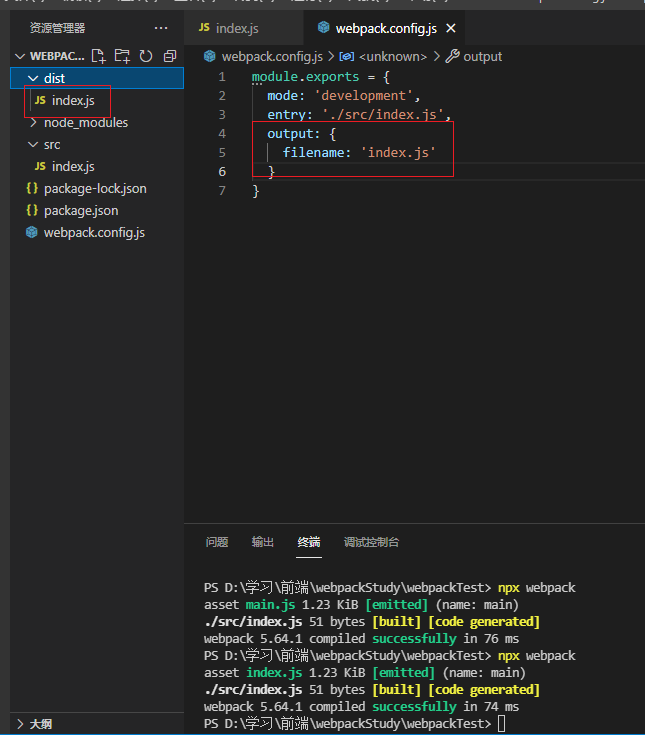This screenshot has height=735, width=645.
Task: Close the webpack.config.js tab
Action: (451, 29)
